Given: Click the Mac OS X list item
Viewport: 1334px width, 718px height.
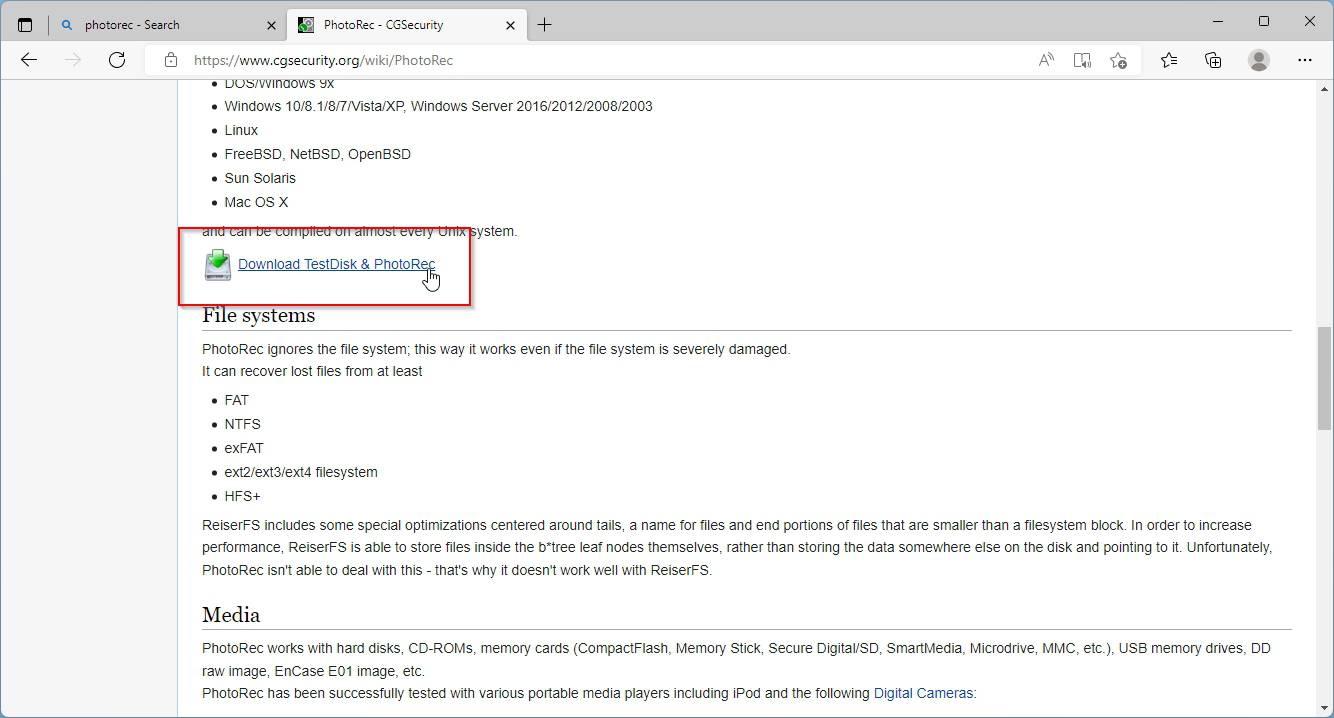Looking at the screenshot, I should coord(256,202).
